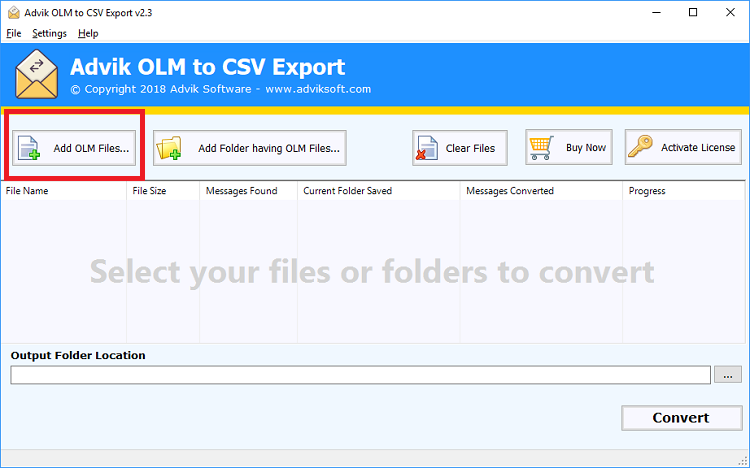The height and width of the screenshot is (468, 750).
Task: Minimize the Advik OLM to CSV window
Action: 656,12
